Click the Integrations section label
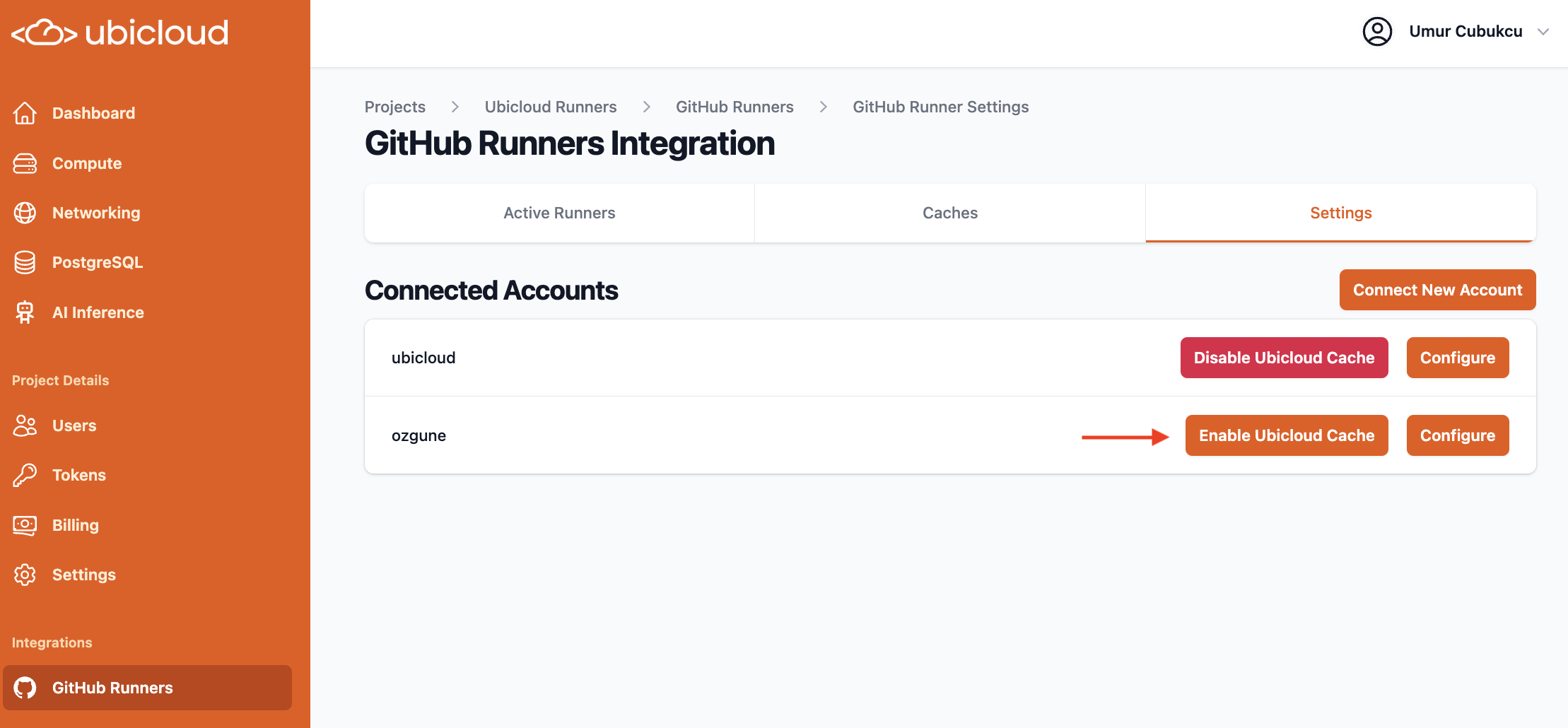The height and width of the screenshot is (728, 1568). click(x=52, y=642)
